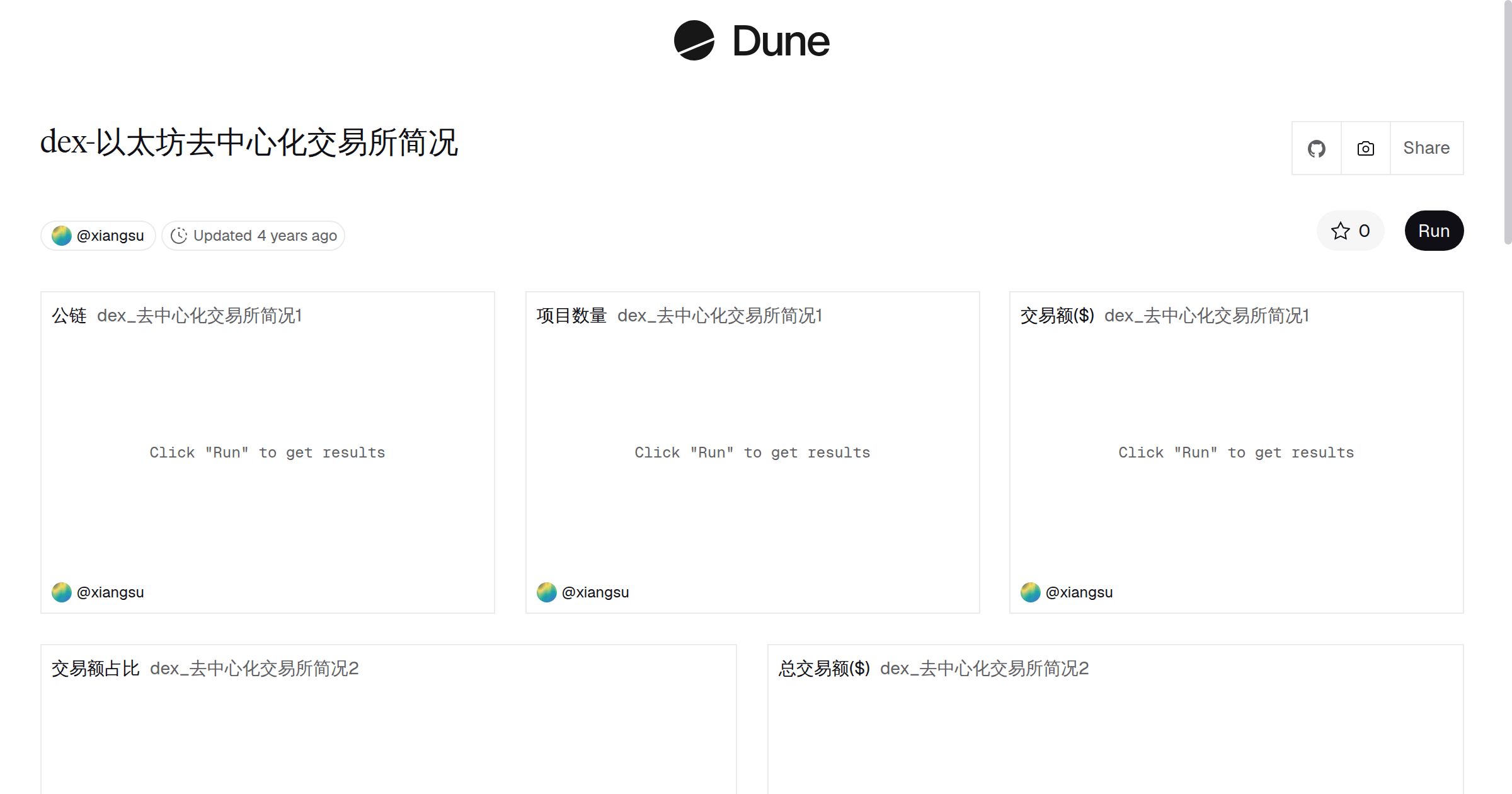Click xiangsu avatar in 交易额($) panel
1512x794 pixels.
[1031, 592]
